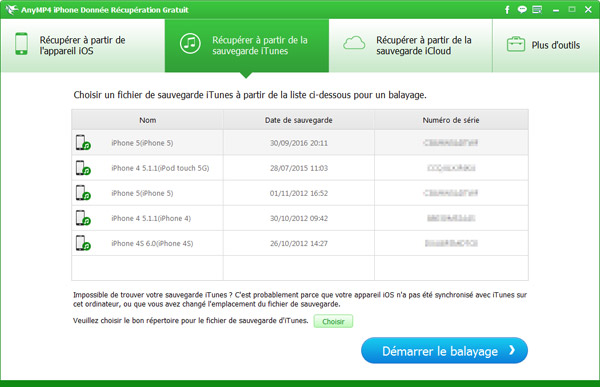Minimize the AnyMP4 window
600x387 pixels.
(x=556, y=10)
